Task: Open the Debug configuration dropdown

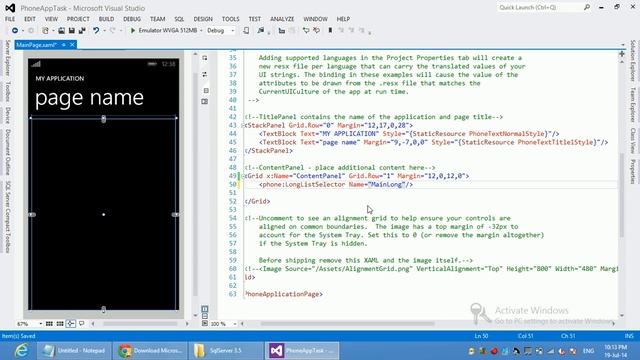Action: [233, 31]
